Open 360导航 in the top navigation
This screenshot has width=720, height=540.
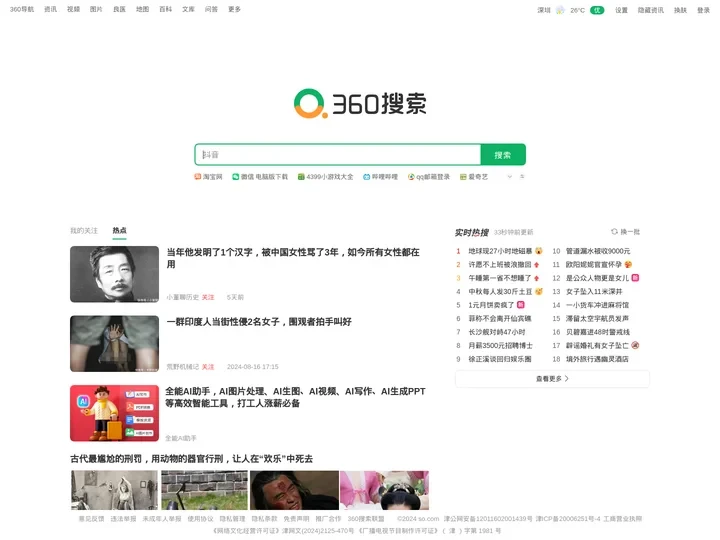[22, 9]
